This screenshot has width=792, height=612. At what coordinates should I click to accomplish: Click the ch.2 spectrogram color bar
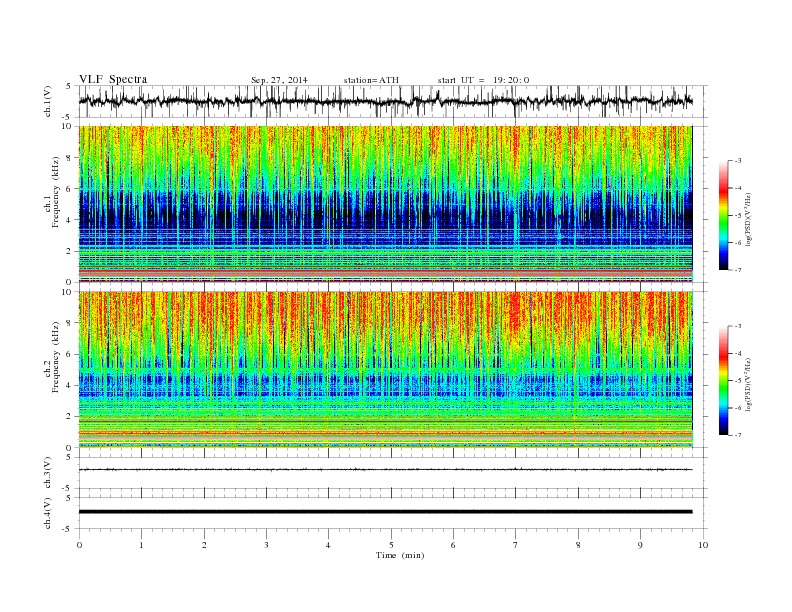[x=724, y=381]
